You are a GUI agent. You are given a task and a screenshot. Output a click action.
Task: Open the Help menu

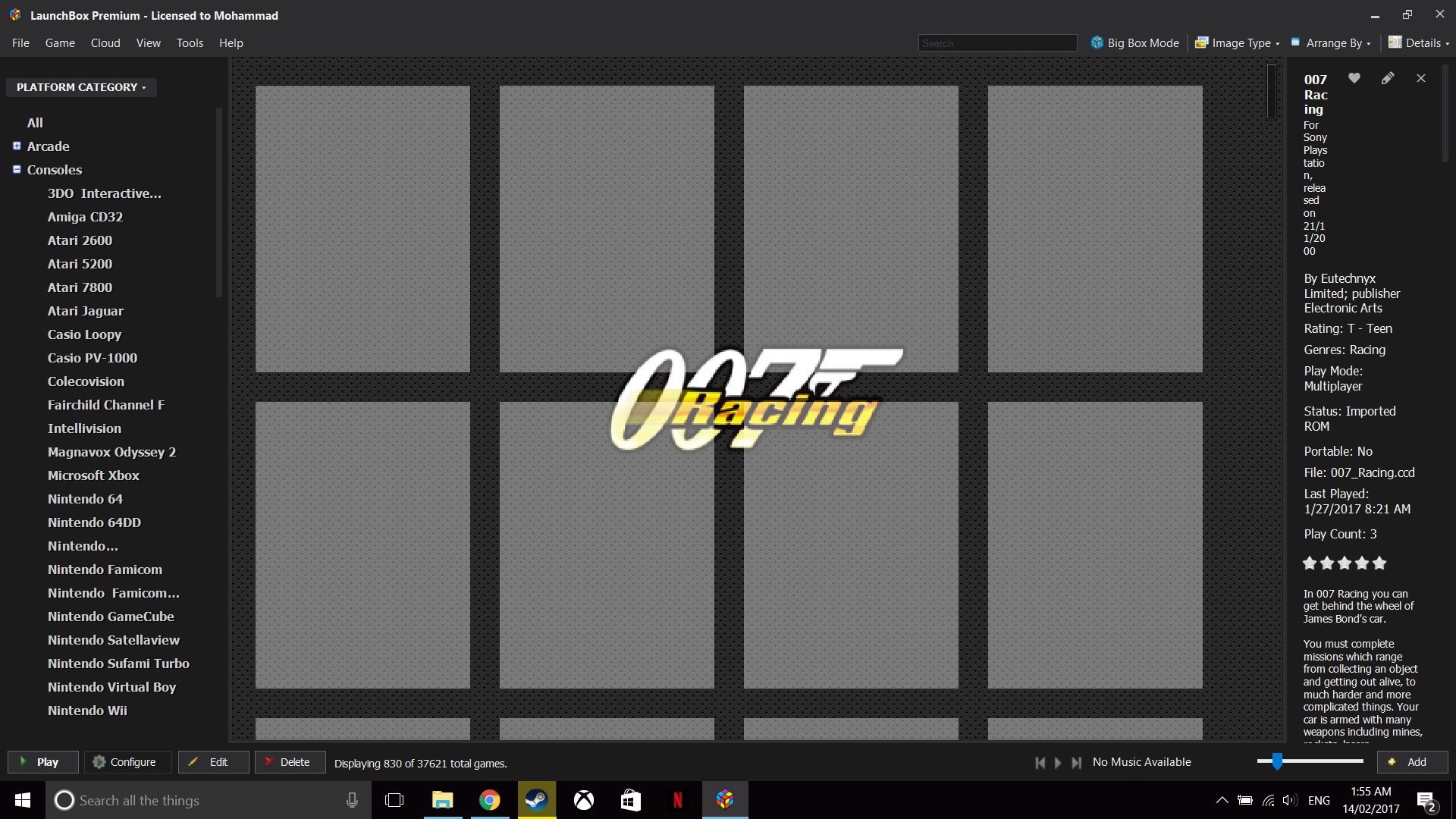231,43
